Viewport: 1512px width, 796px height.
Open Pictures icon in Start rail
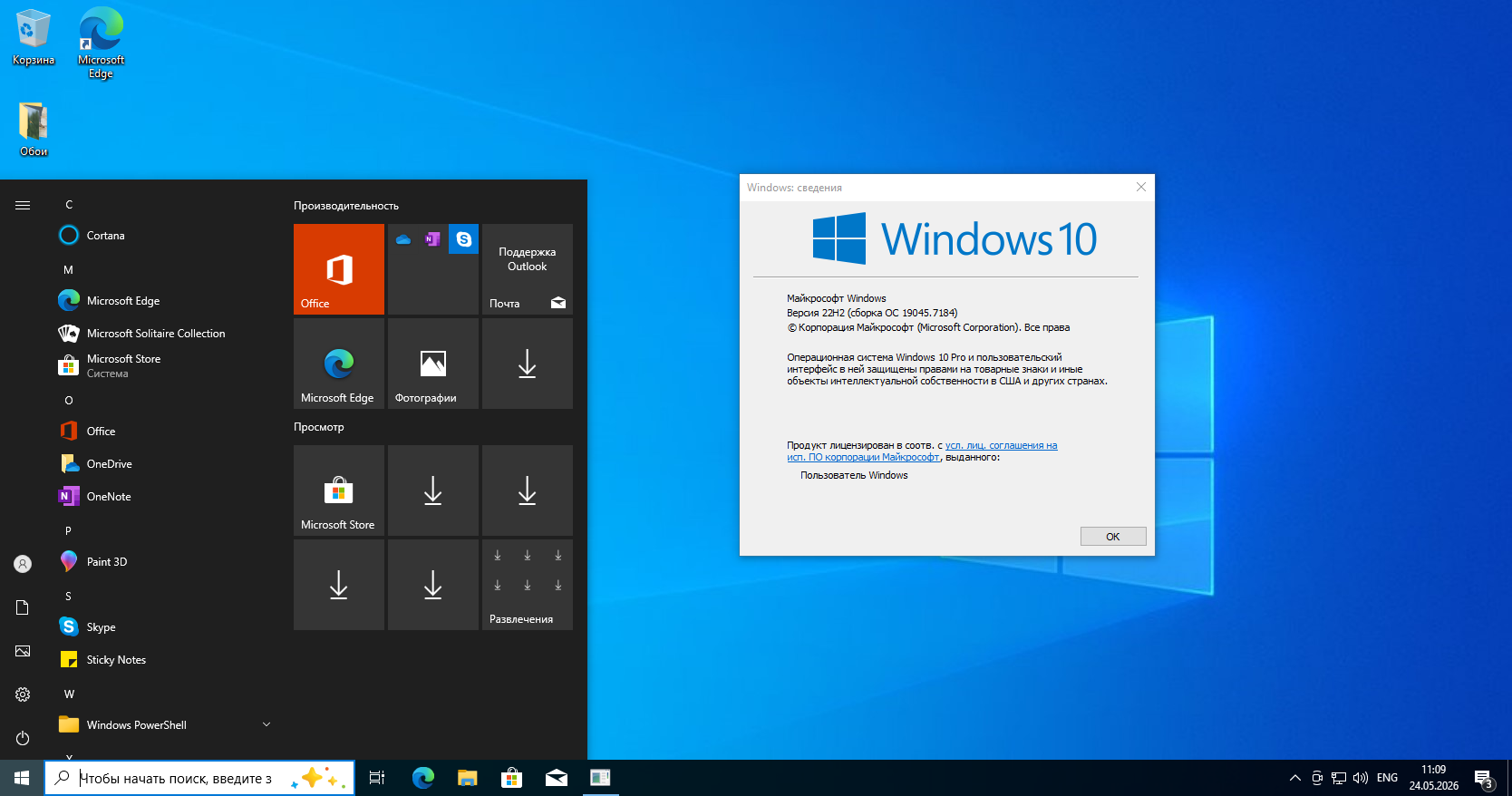(x=23, y=651)
